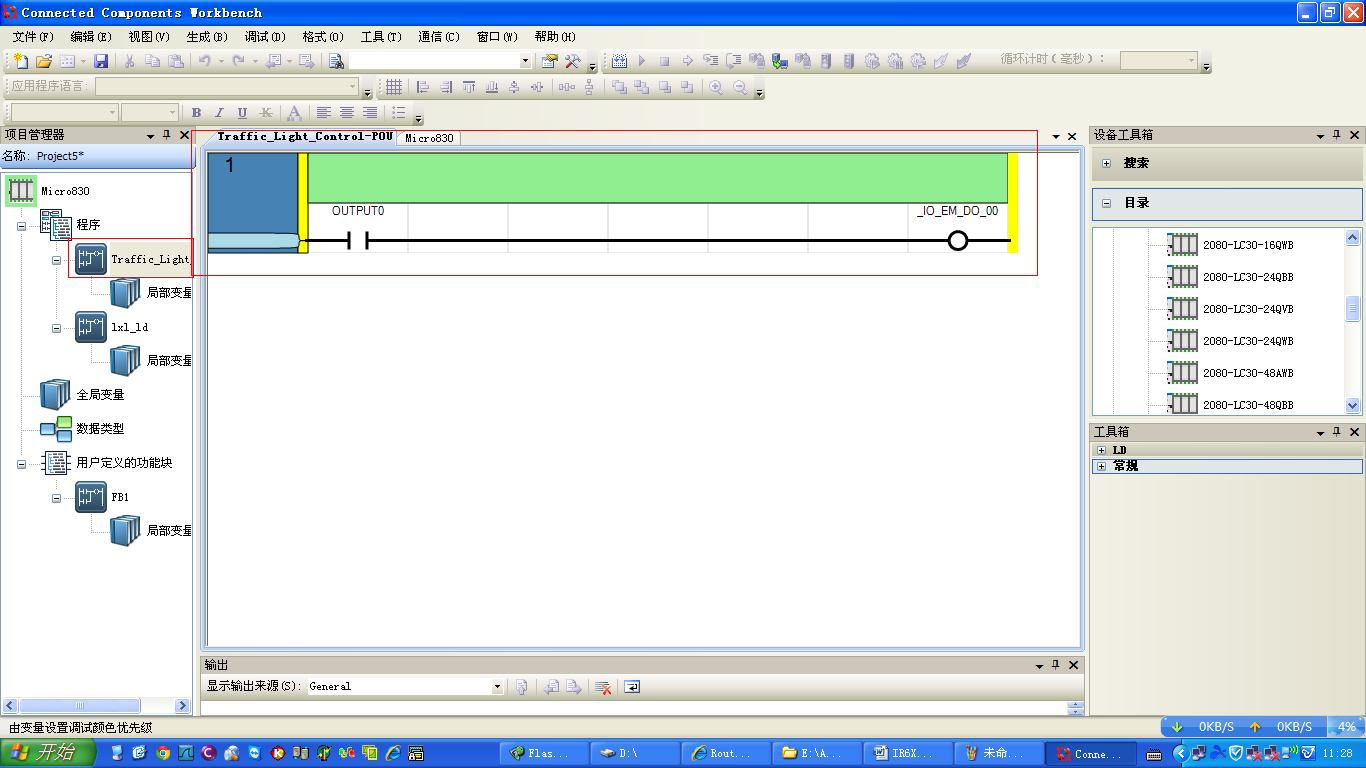Click the output coil _IO_EM_DO_00
Viewport: 1366px width, 768px height.
[957, 241]
